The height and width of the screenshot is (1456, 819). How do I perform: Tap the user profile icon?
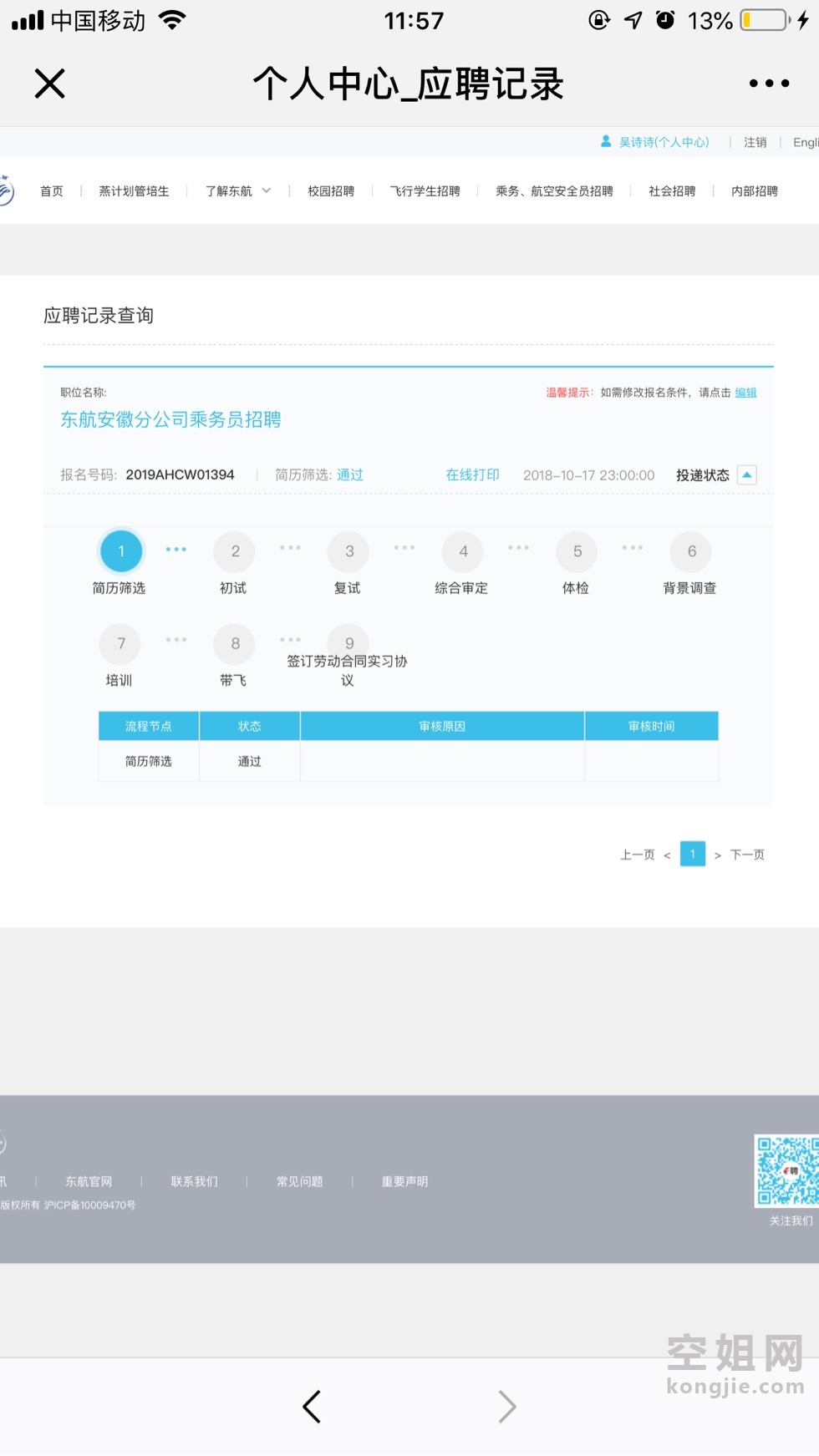(606, 142)
